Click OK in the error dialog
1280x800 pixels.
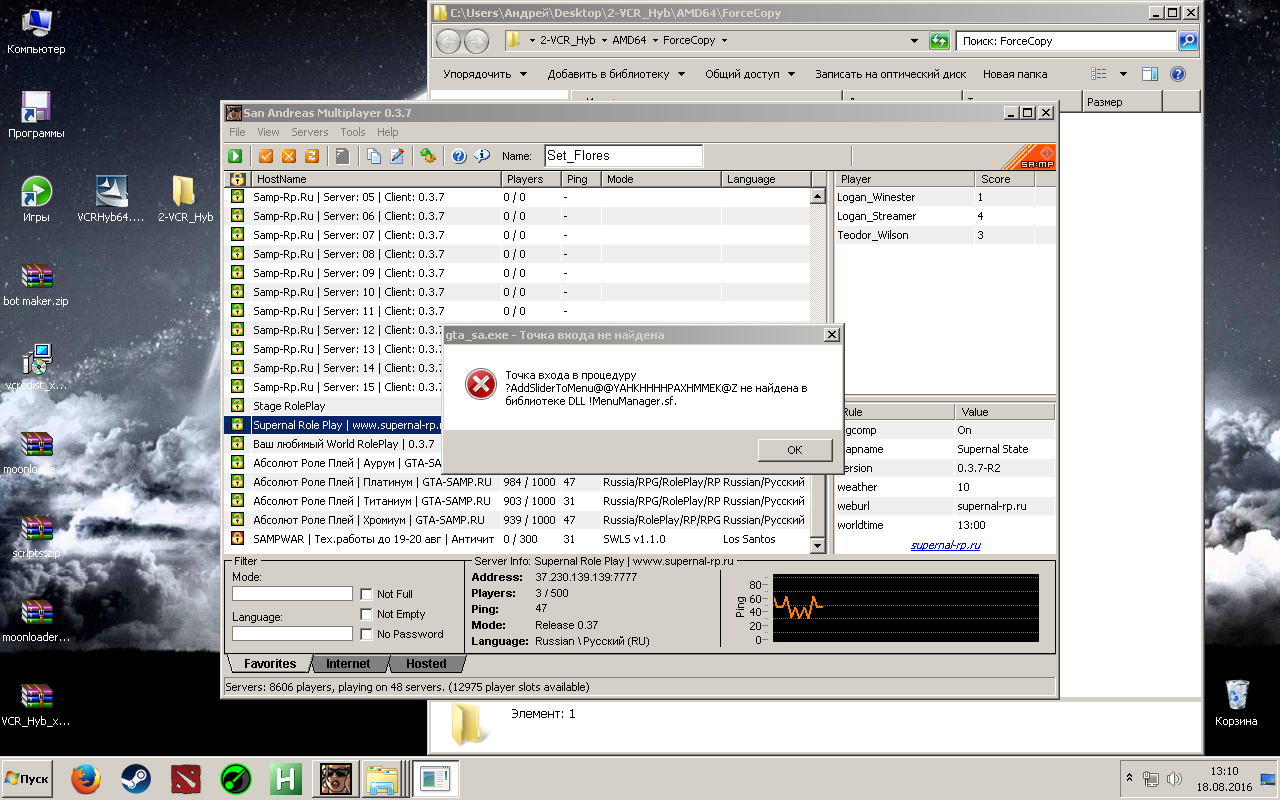pyautogui.click(x=795, y=450)
